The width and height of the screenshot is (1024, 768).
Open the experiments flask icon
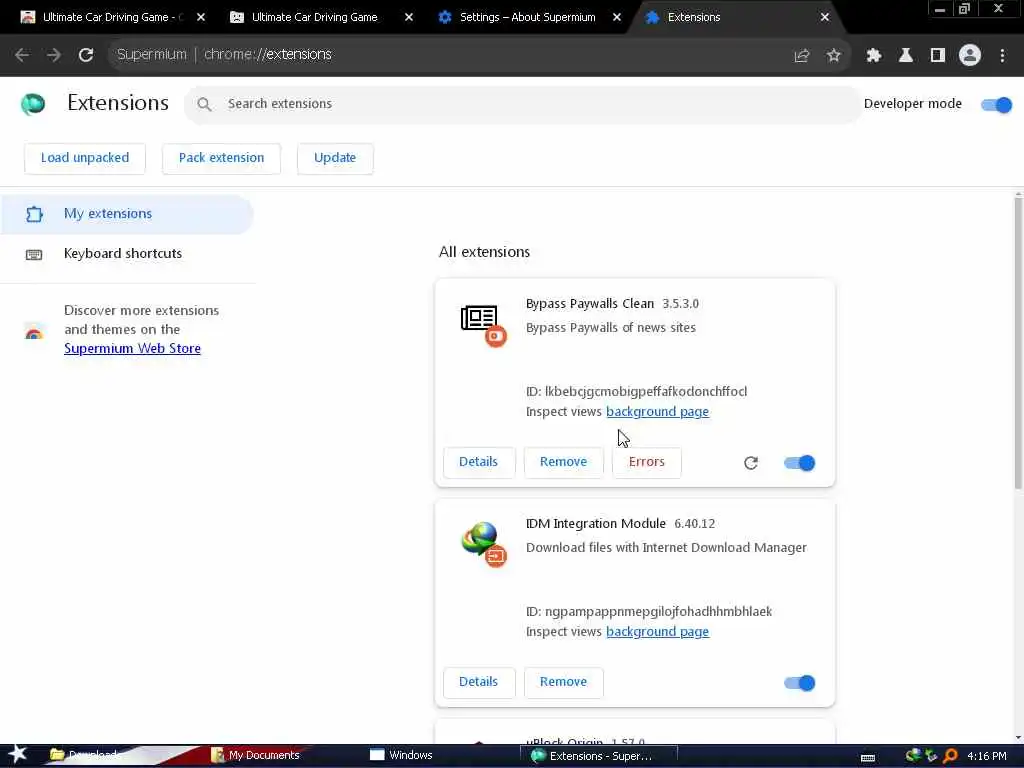[906, 56]
